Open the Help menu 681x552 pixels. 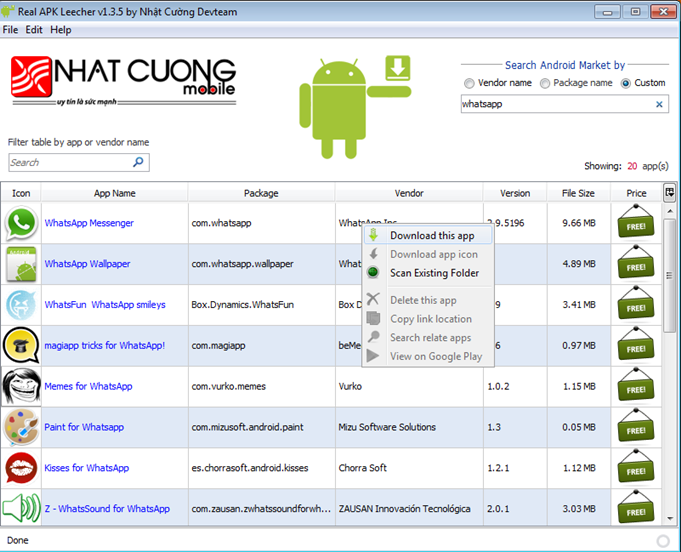pyautogui.click(x=61, y=30)
